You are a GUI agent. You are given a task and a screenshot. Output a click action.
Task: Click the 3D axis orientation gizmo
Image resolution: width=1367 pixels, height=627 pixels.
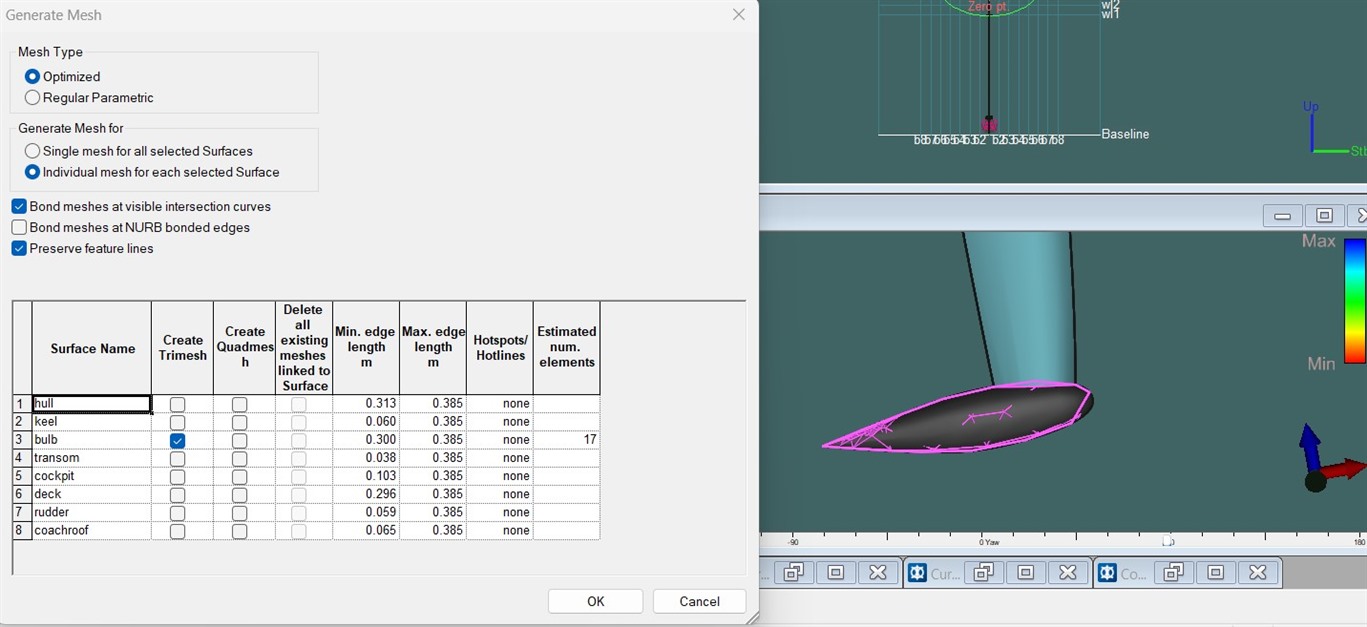1331,460
